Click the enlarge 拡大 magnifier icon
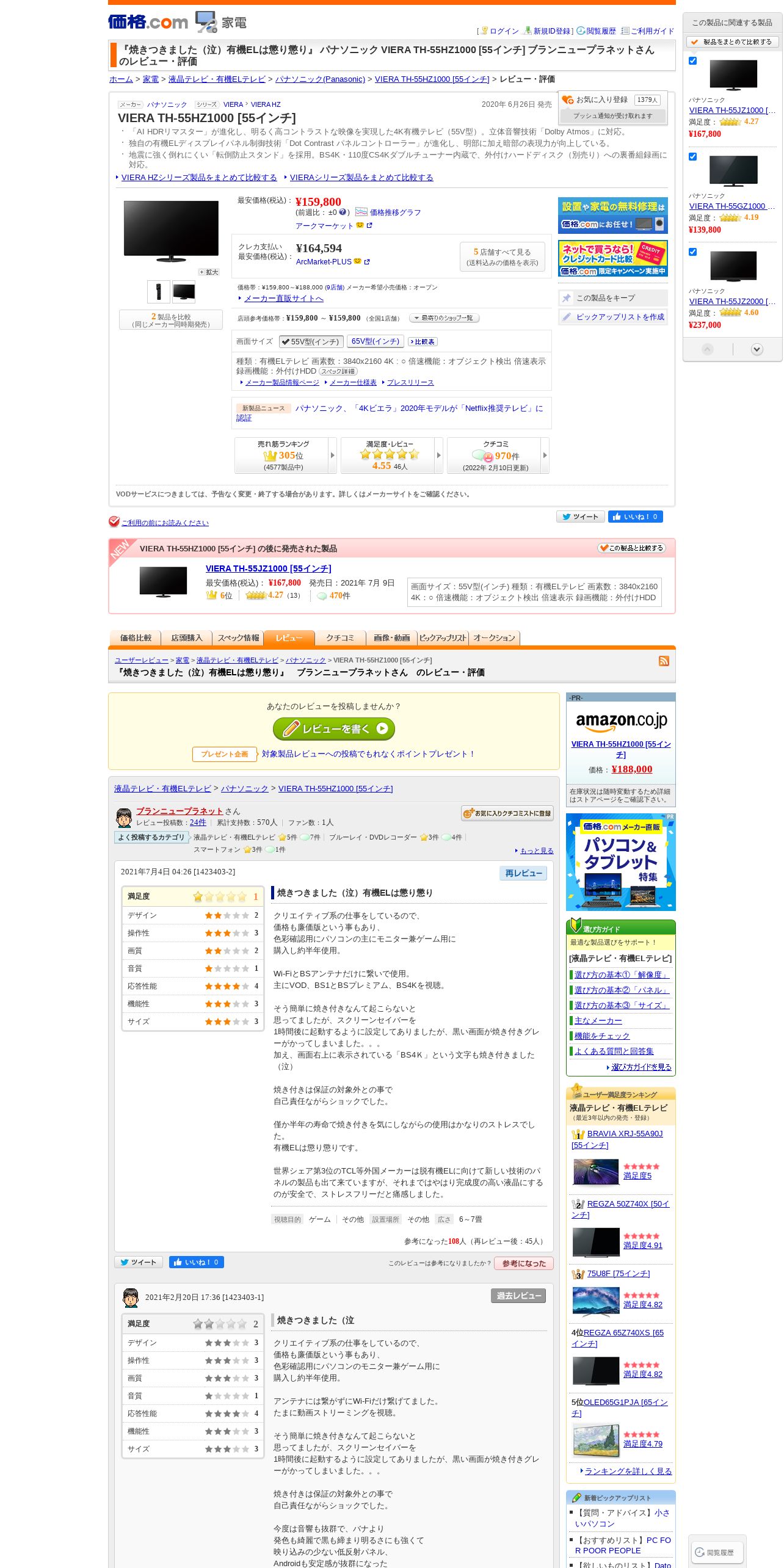This screenshot has height=1568, width=784. tap(208, 272)
